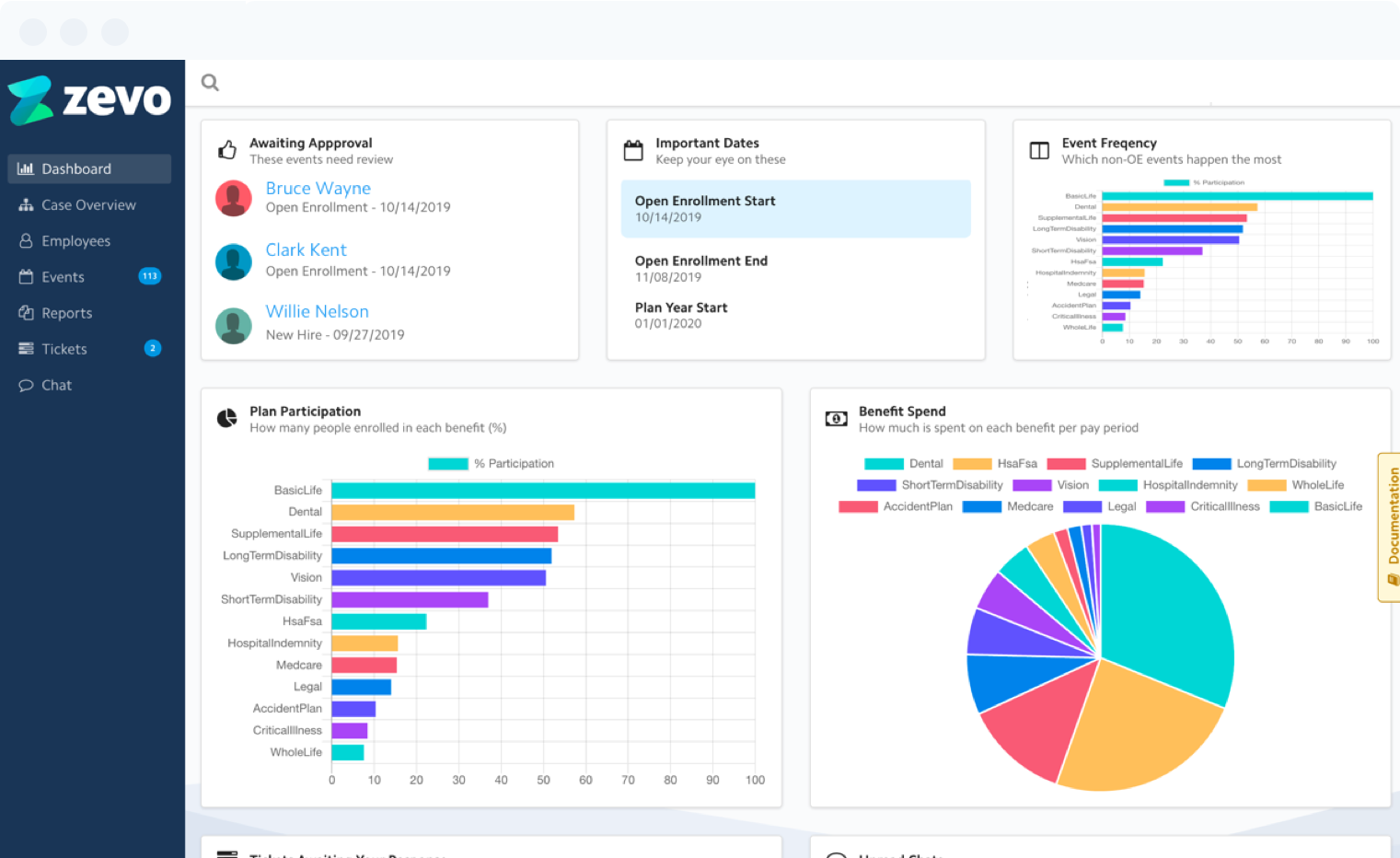Click the Dental bar in Plan Participation

pos(453,512)
